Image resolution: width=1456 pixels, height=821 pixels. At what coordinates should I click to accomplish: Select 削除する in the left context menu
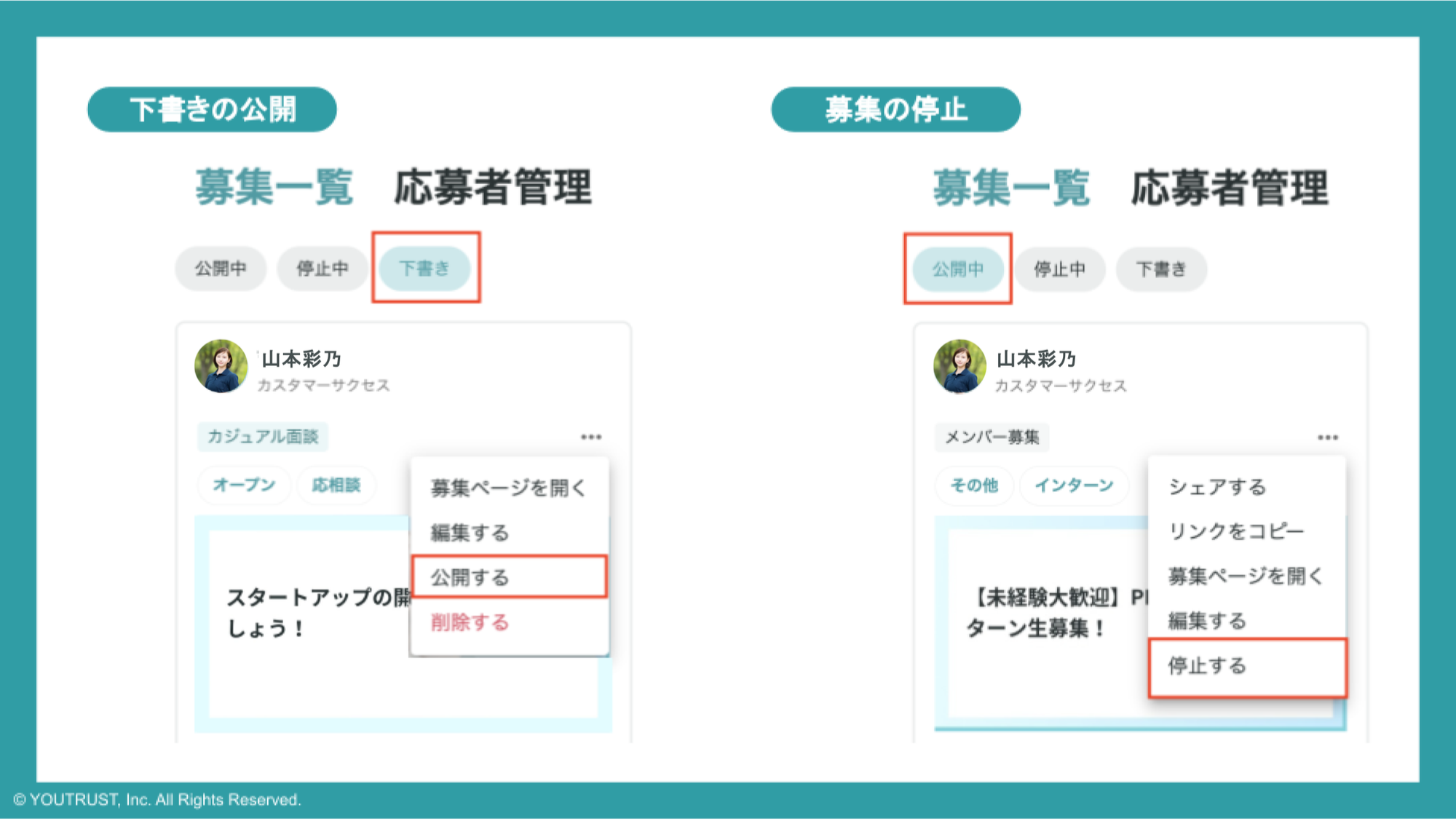pos(469,622)
